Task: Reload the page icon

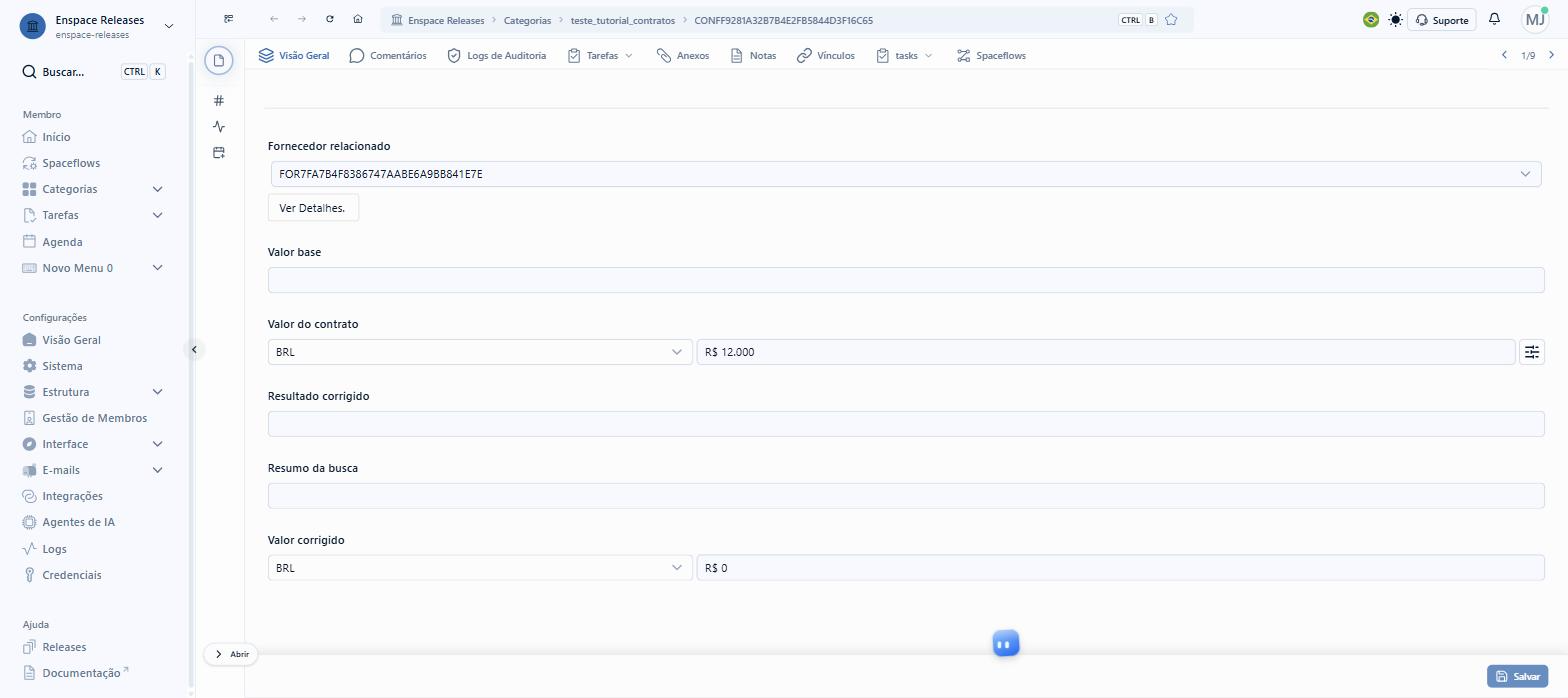Action: click(x=330, y=19)
